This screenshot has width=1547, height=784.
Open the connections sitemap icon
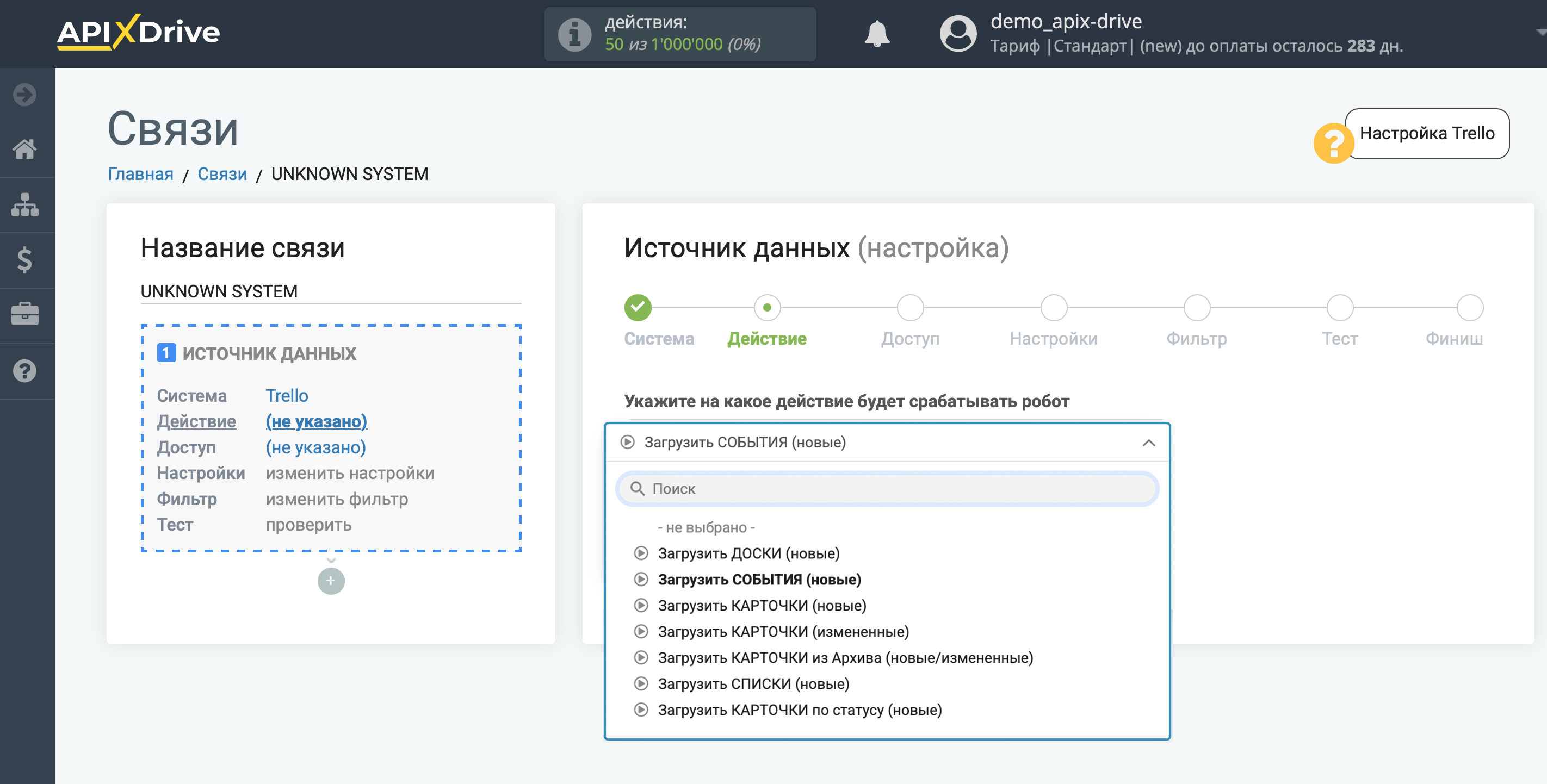pos(24,205)
